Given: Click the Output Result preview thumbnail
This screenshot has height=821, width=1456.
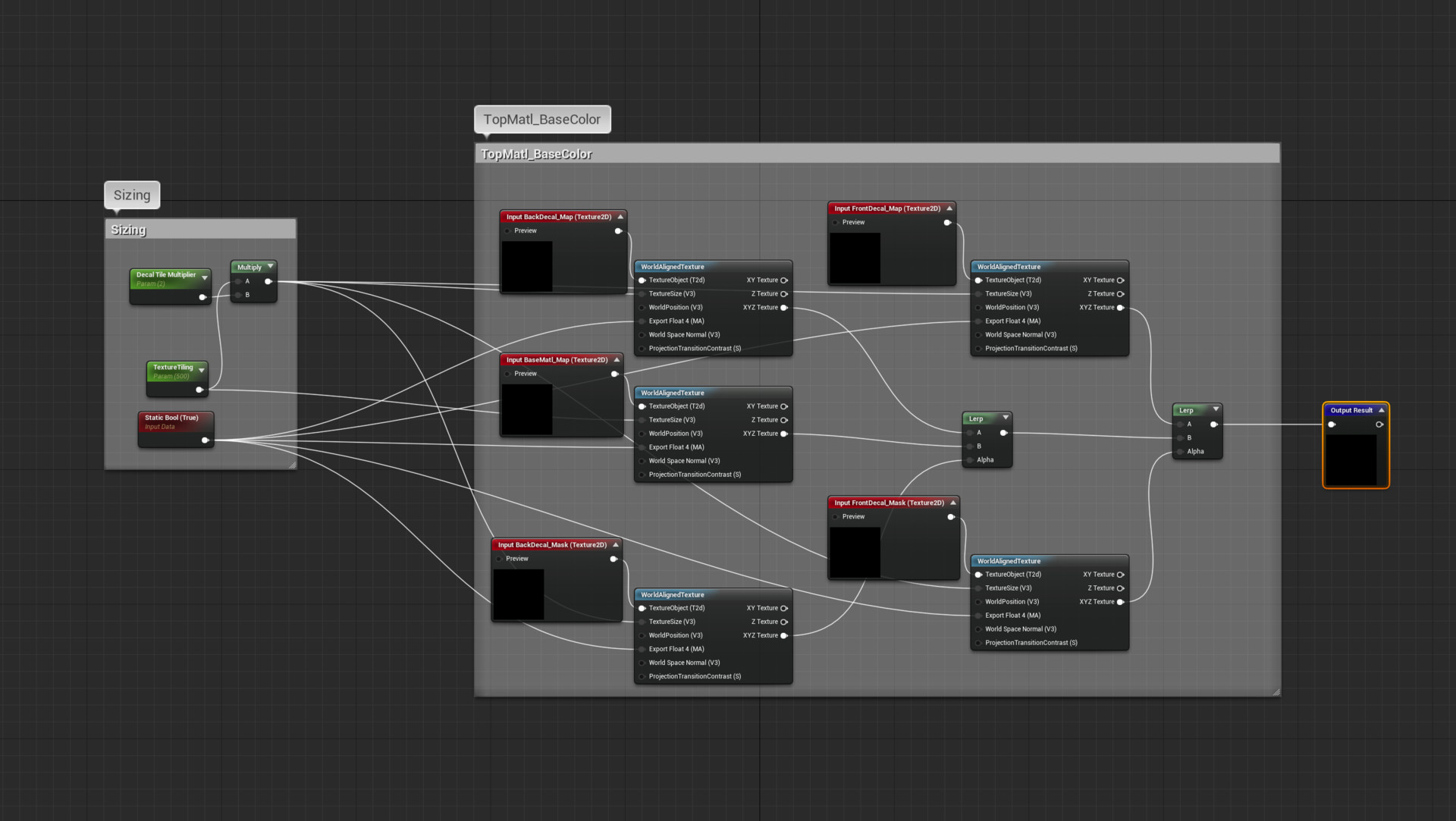Looking at the screenshot, I should 1351,459.
